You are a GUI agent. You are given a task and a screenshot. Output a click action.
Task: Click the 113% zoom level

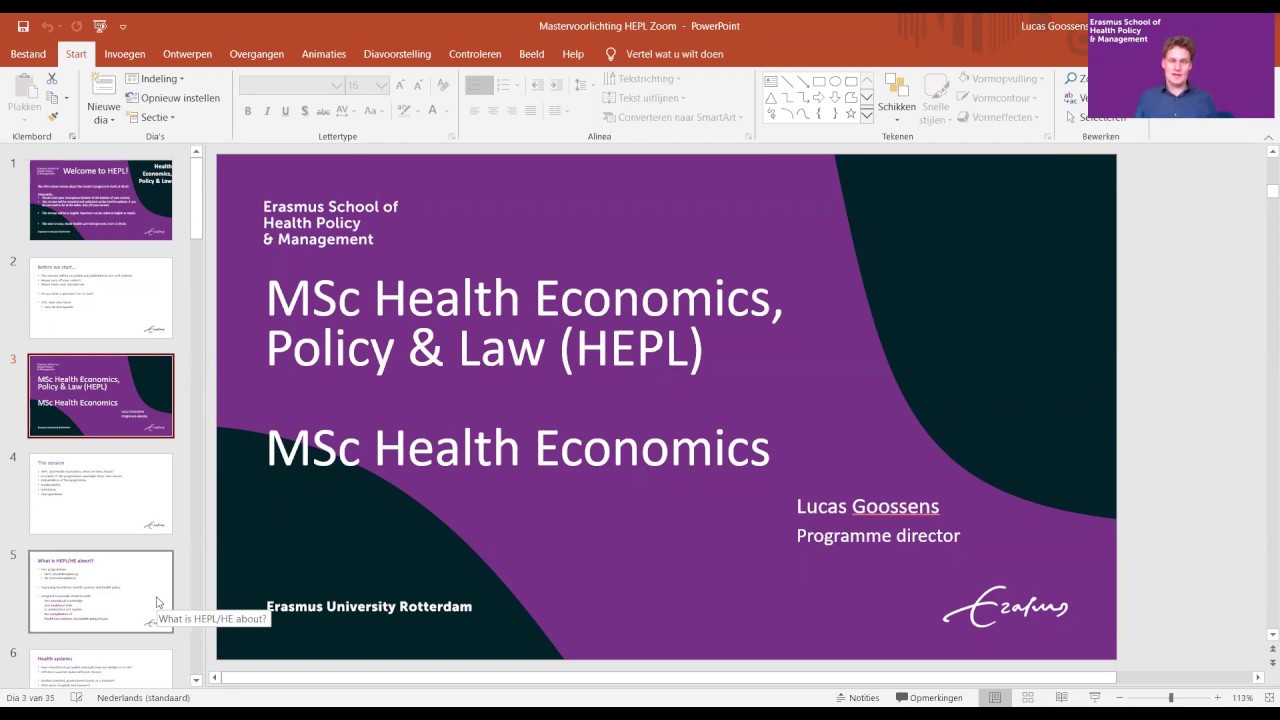point(1242,698)
